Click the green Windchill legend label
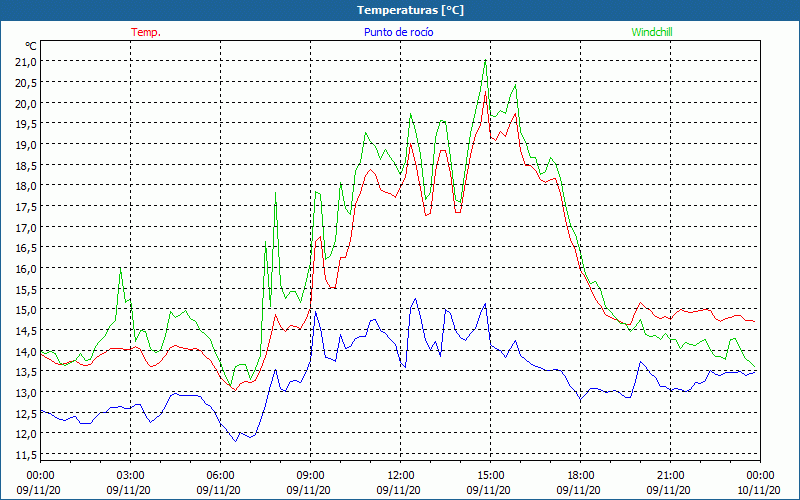Viewport: 800px width, 500px height. coord(652,32)
